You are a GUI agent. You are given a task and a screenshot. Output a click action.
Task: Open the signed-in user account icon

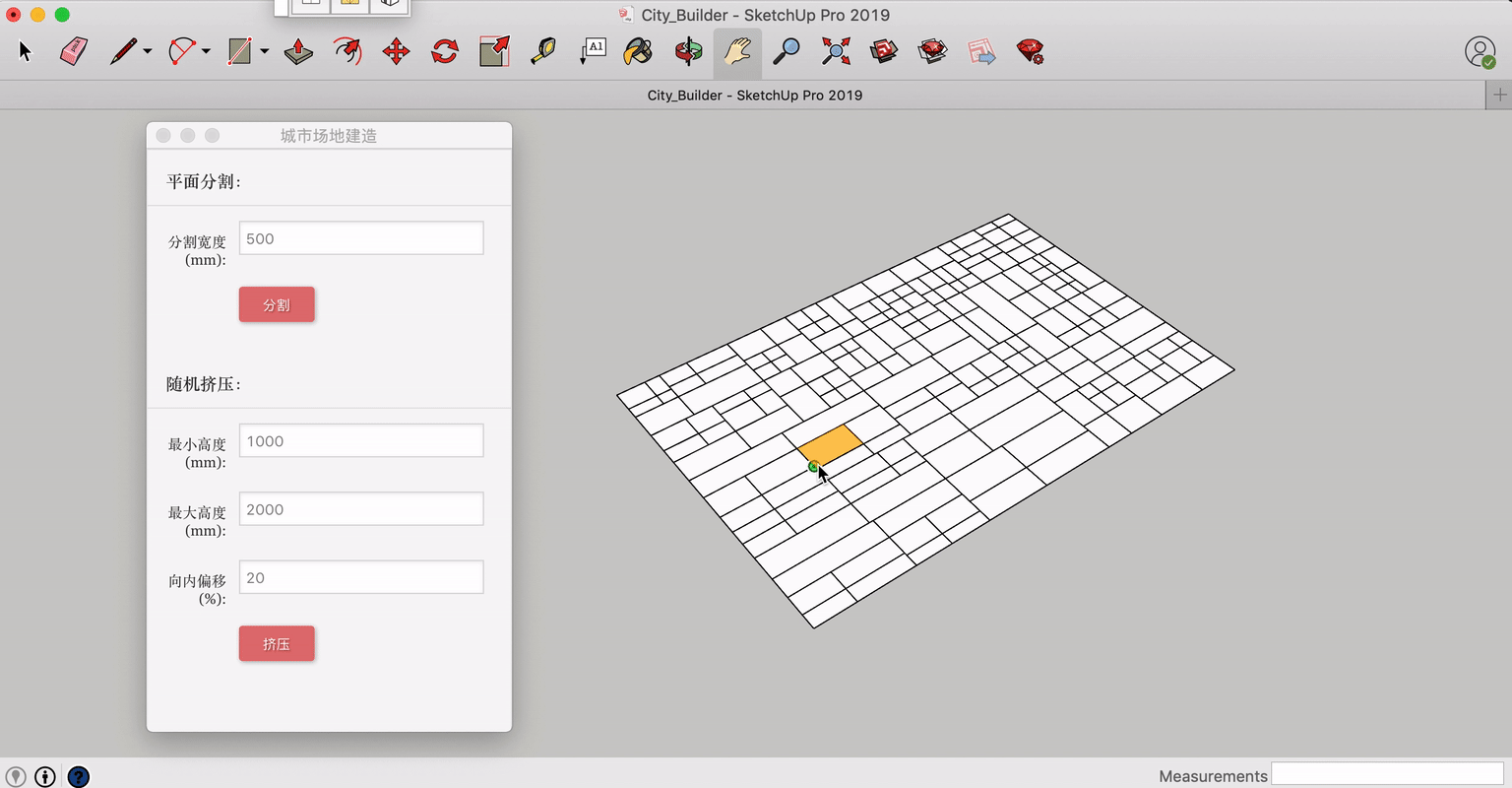[x=1480, y=52]
